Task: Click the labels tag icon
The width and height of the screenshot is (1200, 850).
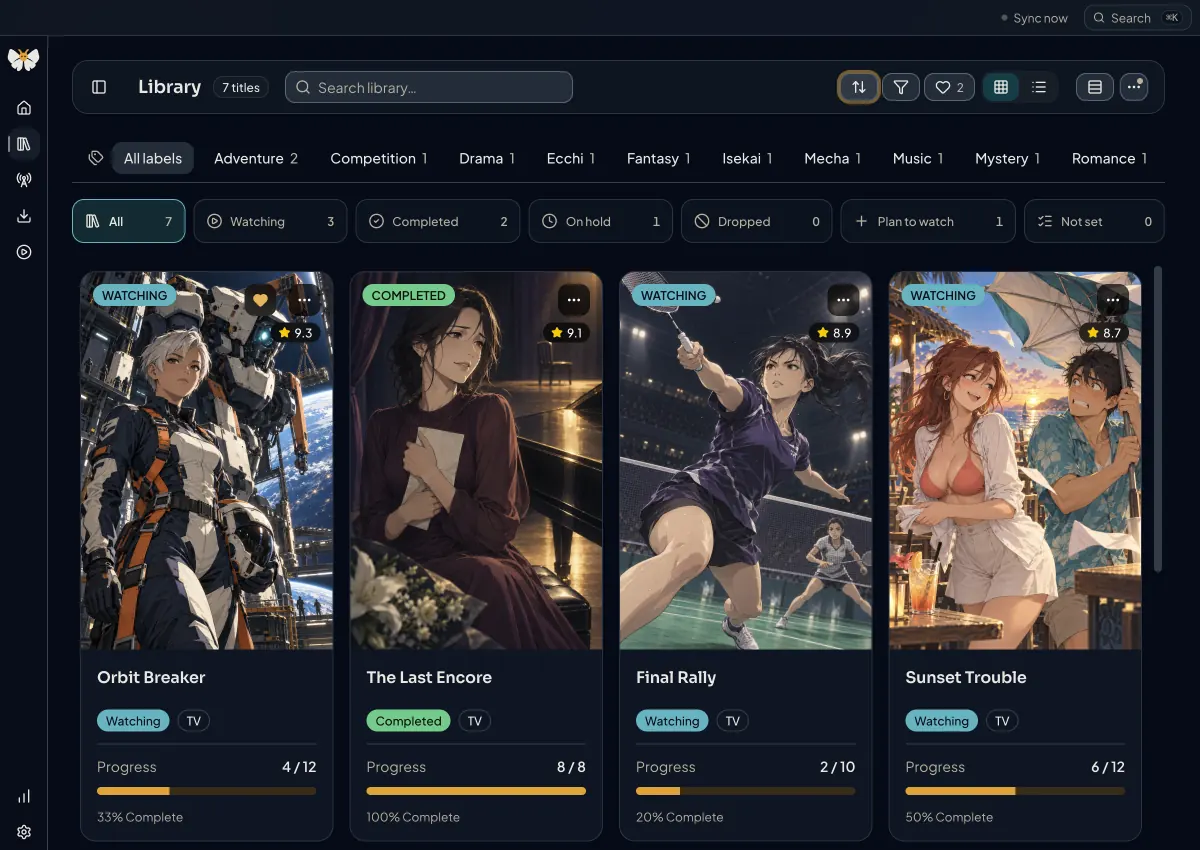Action: pos(96,158)
